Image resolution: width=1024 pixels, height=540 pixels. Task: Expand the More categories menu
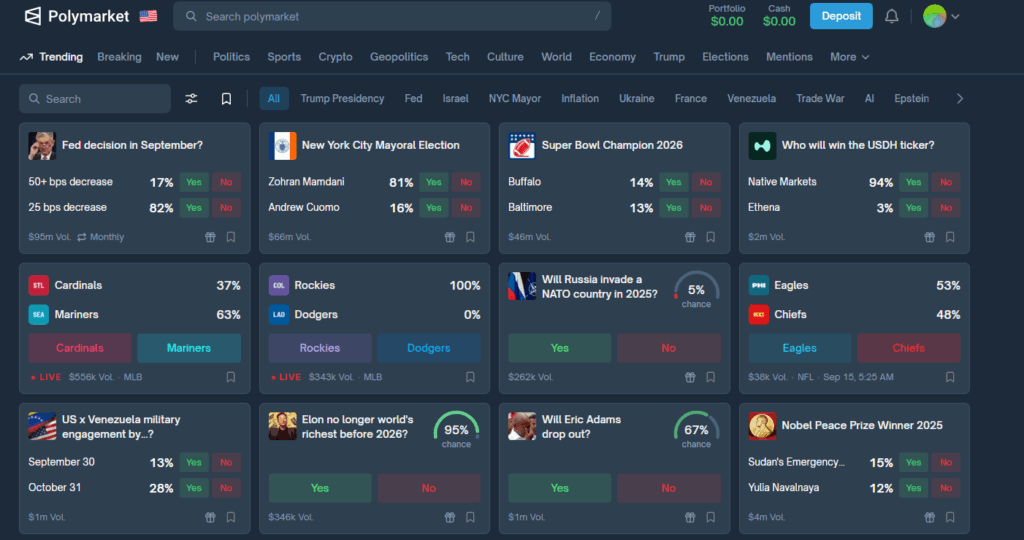click(x=849, y=57)
